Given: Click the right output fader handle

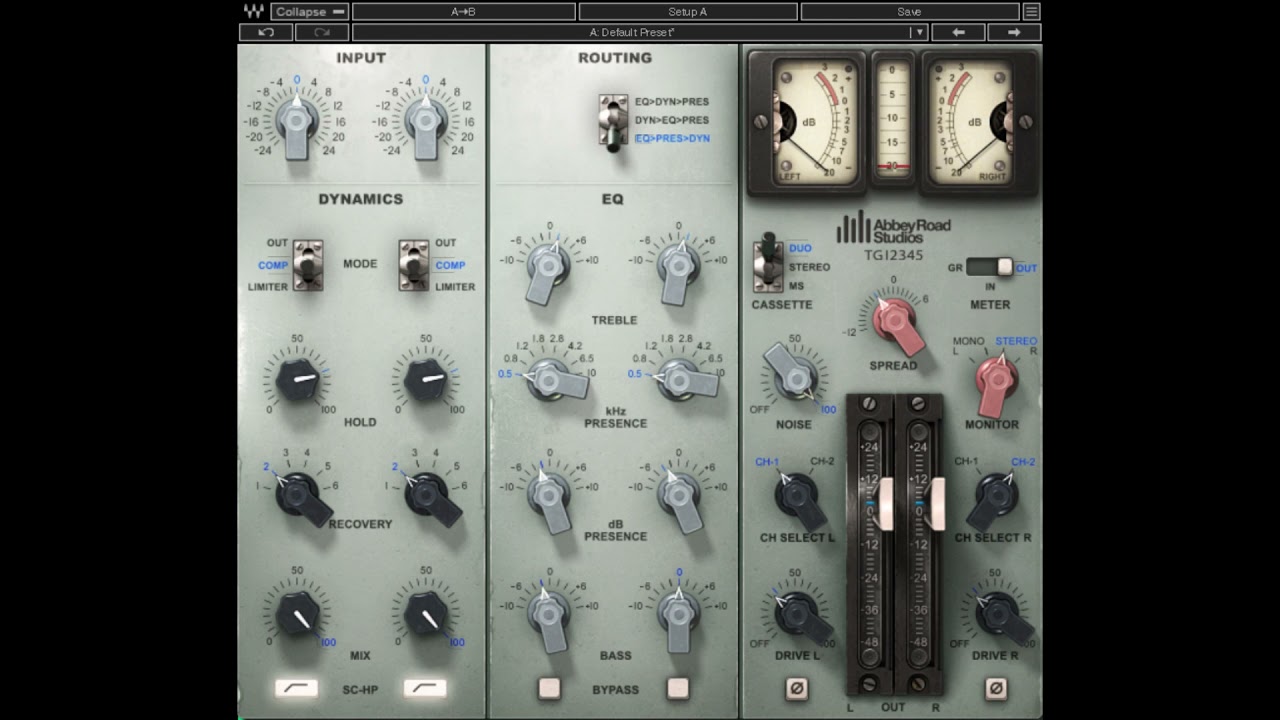Looking at the screenshot, I should pos(937,503).
